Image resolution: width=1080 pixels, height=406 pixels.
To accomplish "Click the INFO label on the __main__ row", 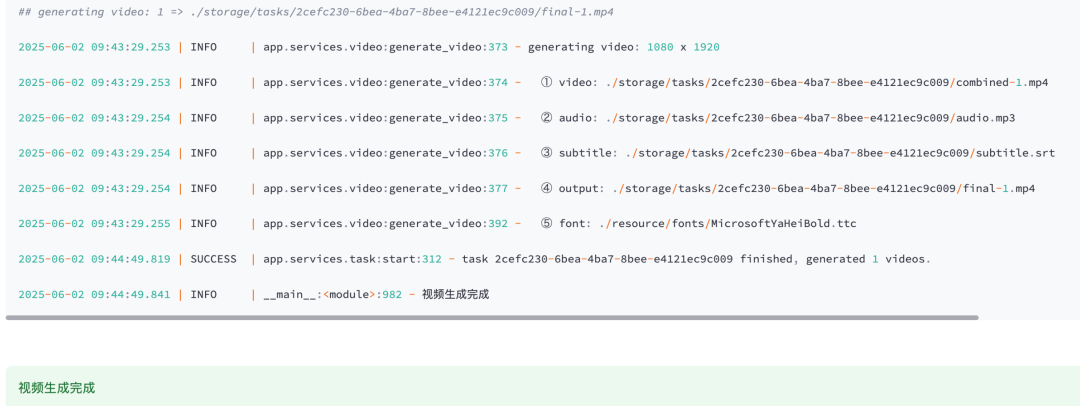I will point(204,294).
